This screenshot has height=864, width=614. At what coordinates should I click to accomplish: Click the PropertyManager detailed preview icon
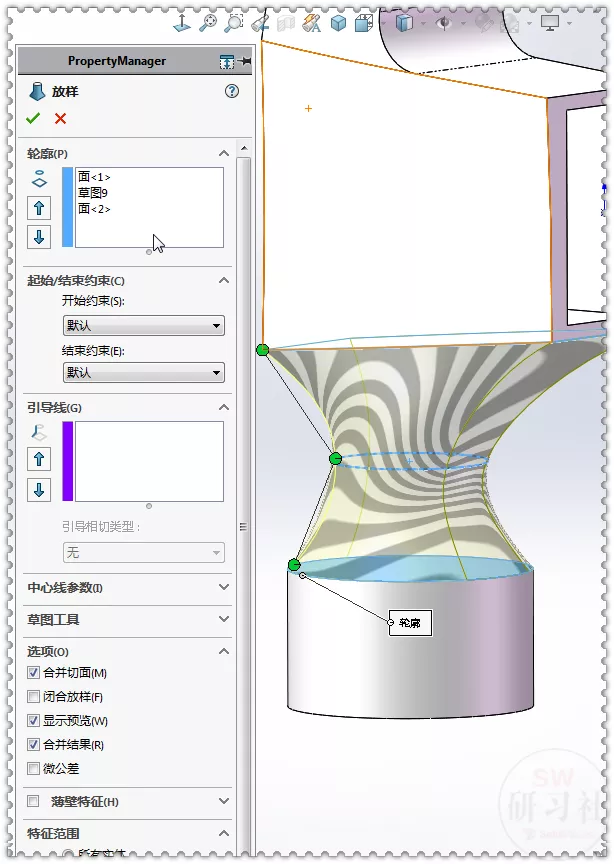coord(227,62)
